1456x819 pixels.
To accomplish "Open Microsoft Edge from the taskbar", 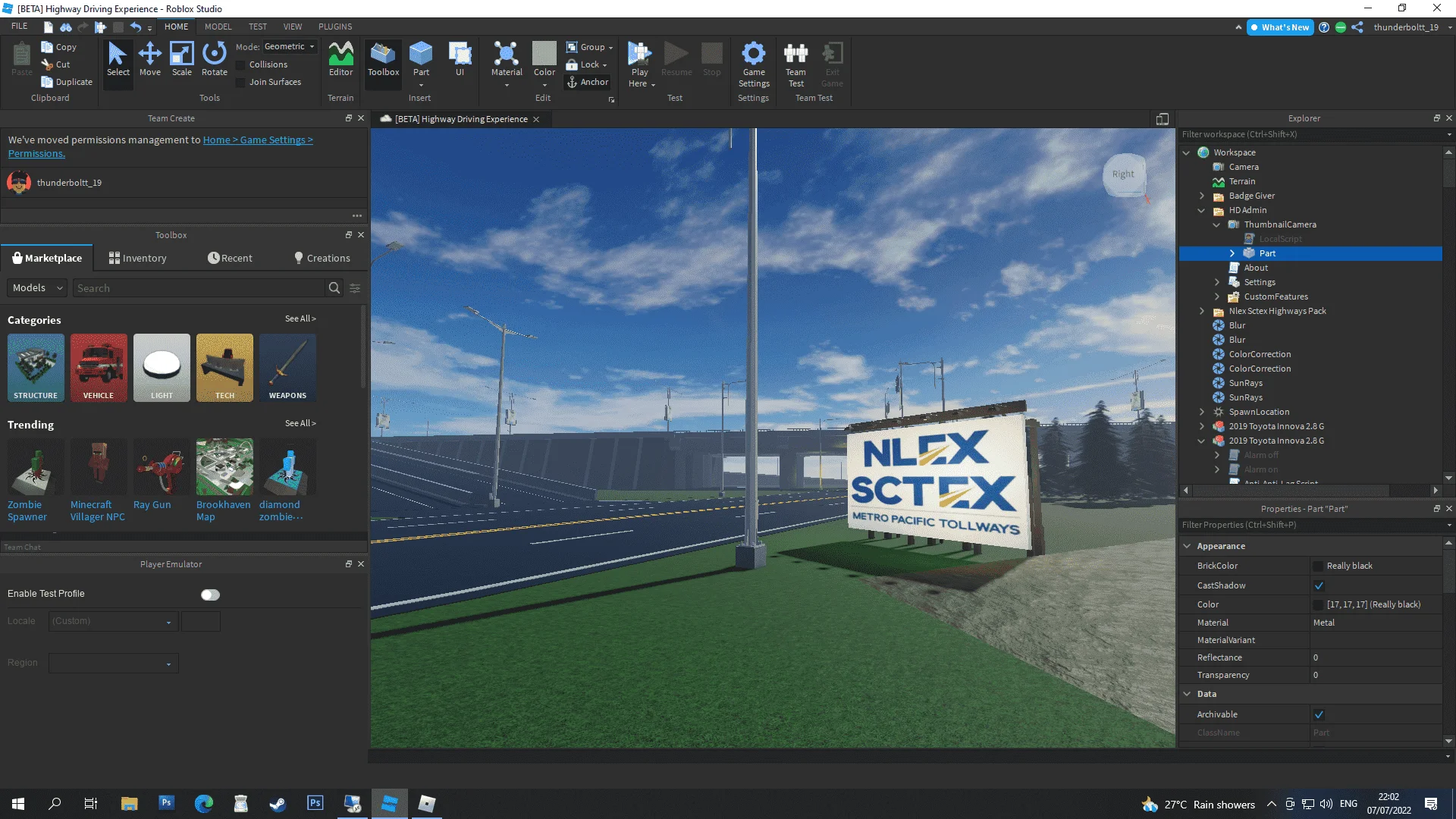I will pos(204,804).
